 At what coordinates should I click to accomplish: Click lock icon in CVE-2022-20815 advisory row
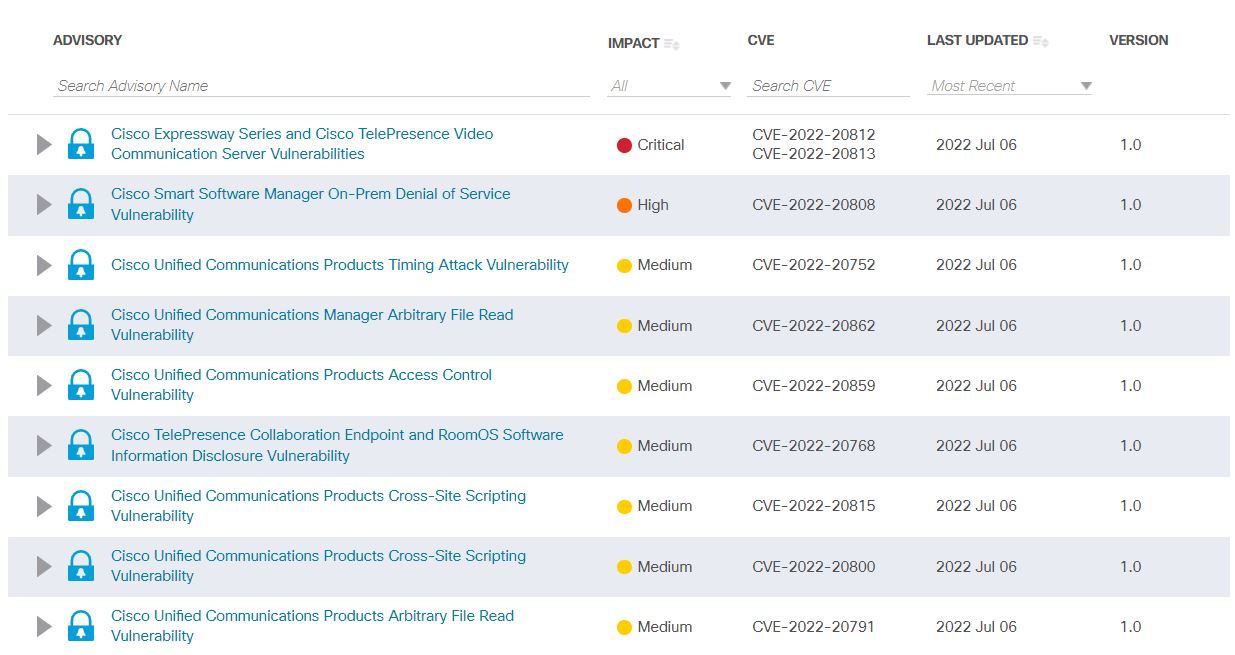click(x=81, y=506)
